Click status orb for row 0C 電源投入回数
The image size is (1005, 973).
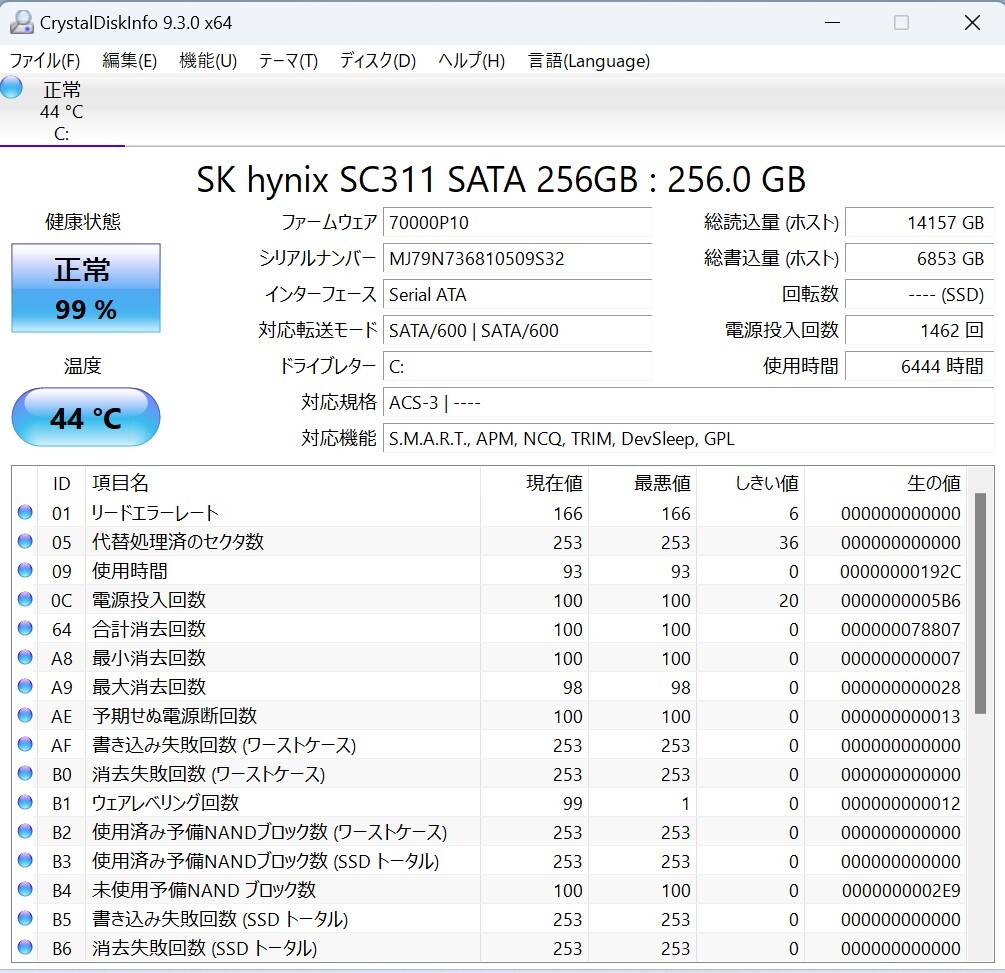point(25,599)
